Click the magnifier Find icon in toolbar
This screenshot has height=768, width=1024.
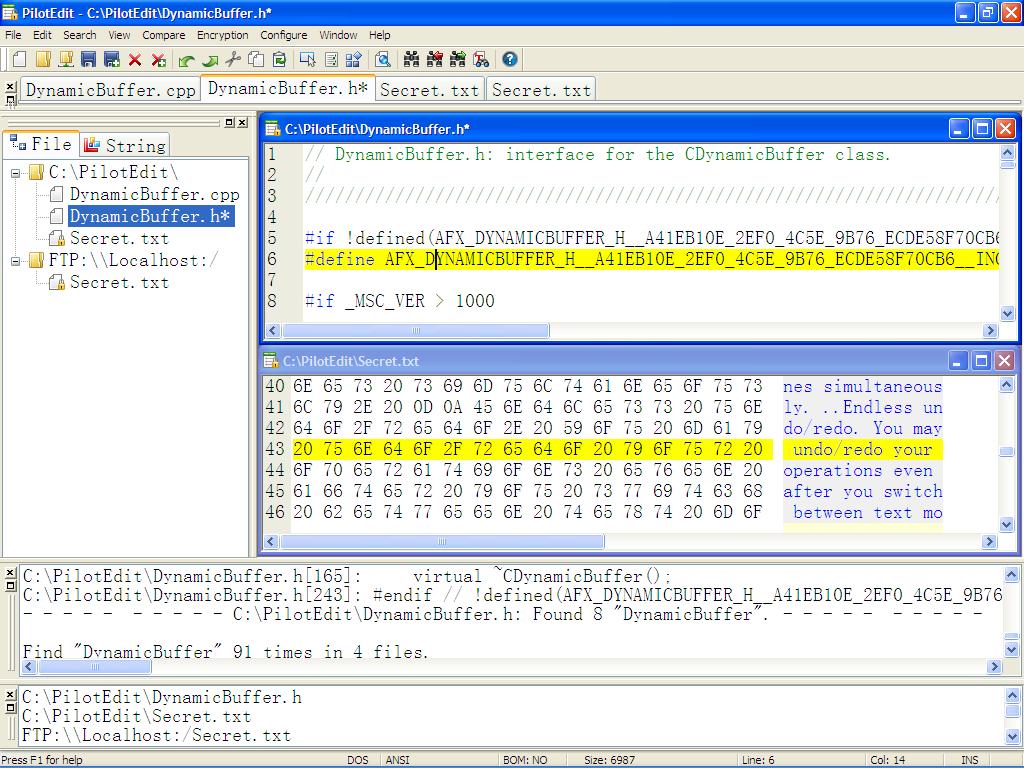click(382, 60)
